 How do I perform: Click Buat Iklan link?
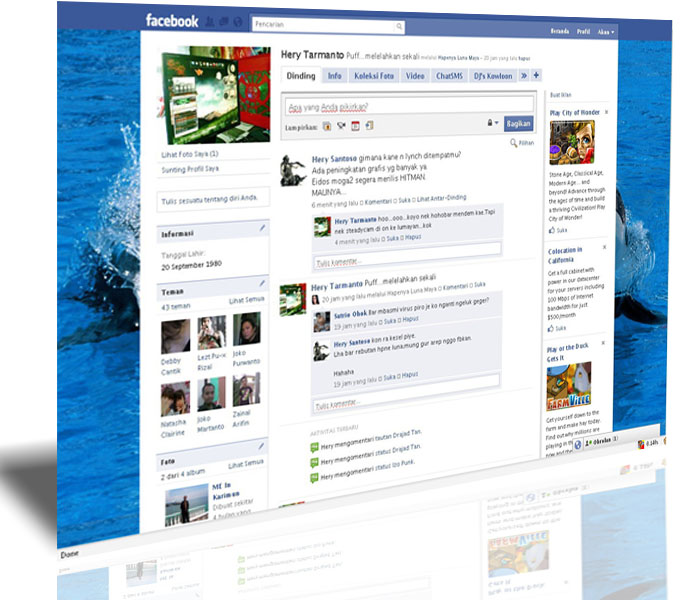pos(561,95)
